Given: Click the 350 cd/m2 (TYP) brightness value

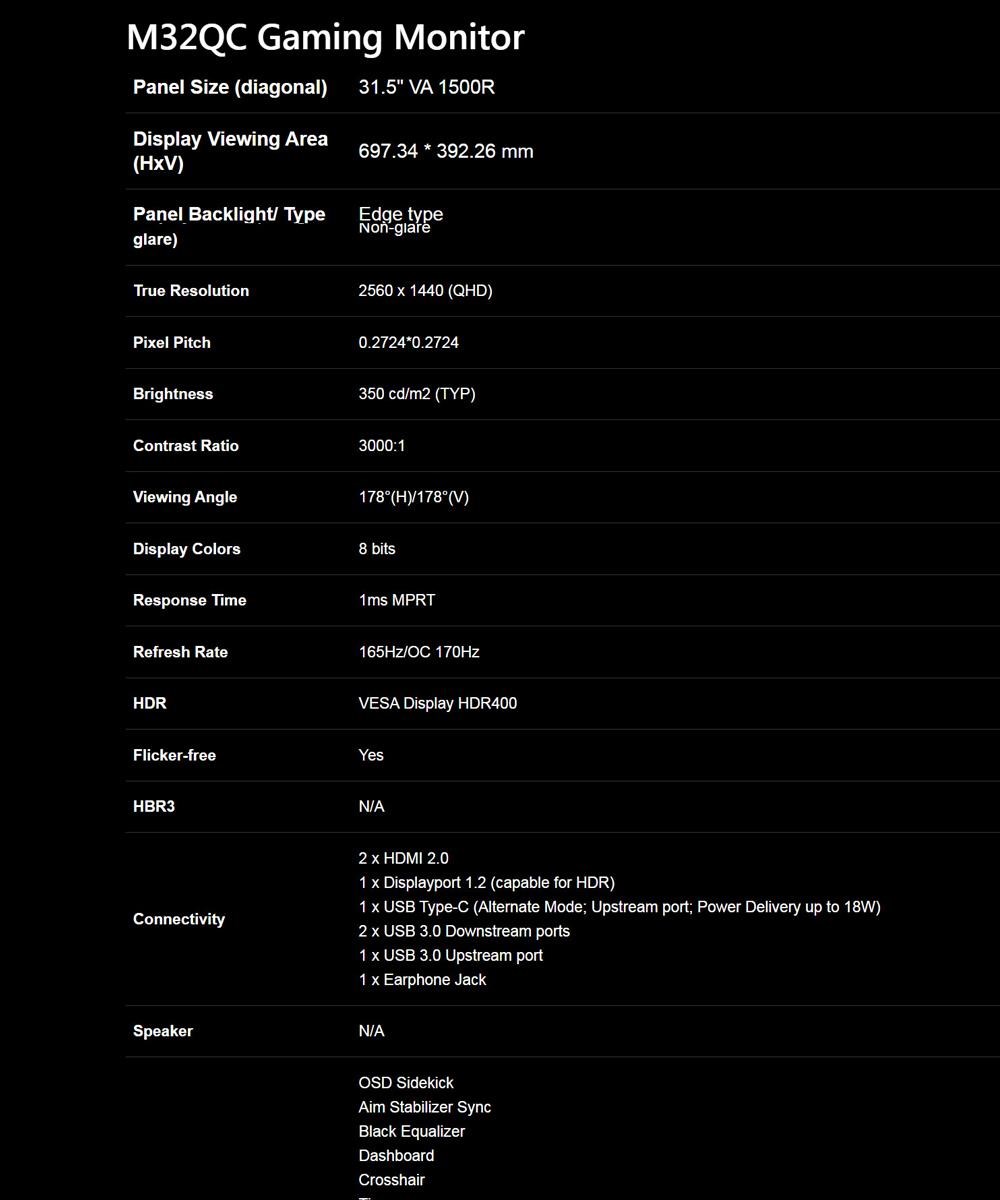Looking at the screenshot, I should pyautogui.click(x=417, y=394).
